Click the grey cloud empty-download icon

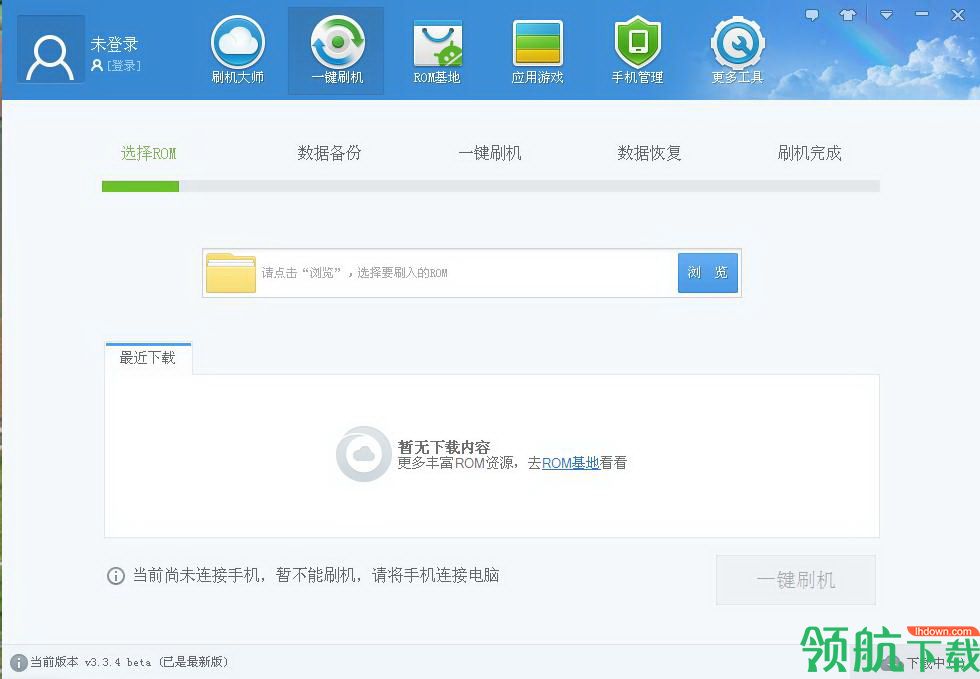click(x=364, y=454)
